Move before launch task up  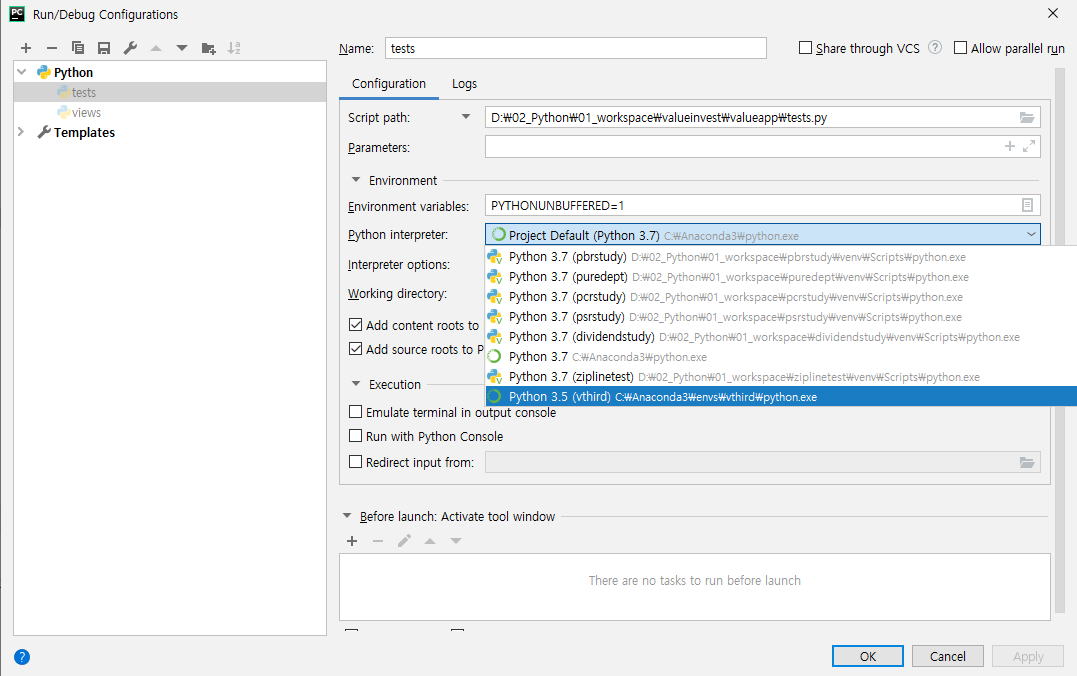(x=430, y=541)
